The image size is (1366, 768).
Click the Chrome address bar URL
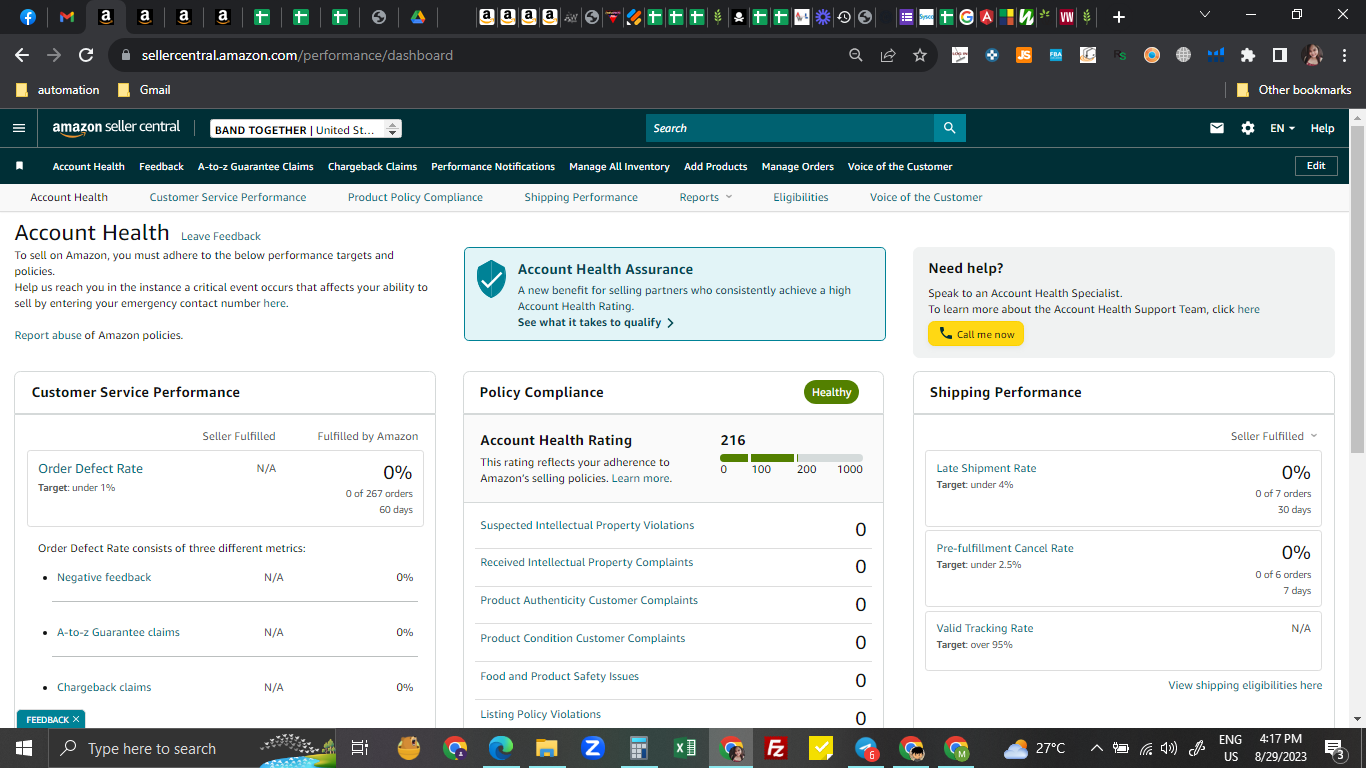pyautogui.click(x=297, y=55)
